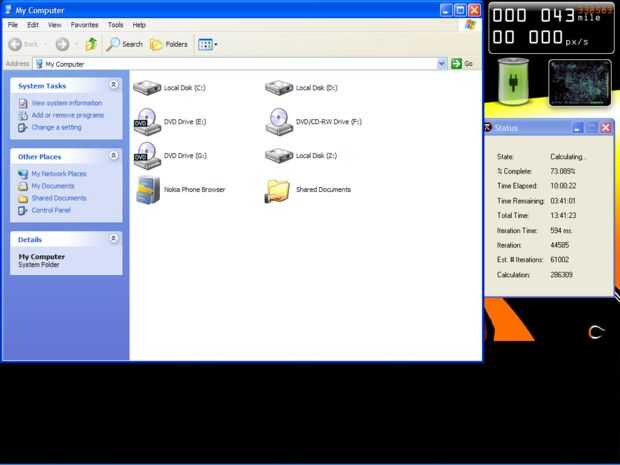Screen dimensions: 620x465
Task: Open the Favorites menu
Action: click(84, 25)
